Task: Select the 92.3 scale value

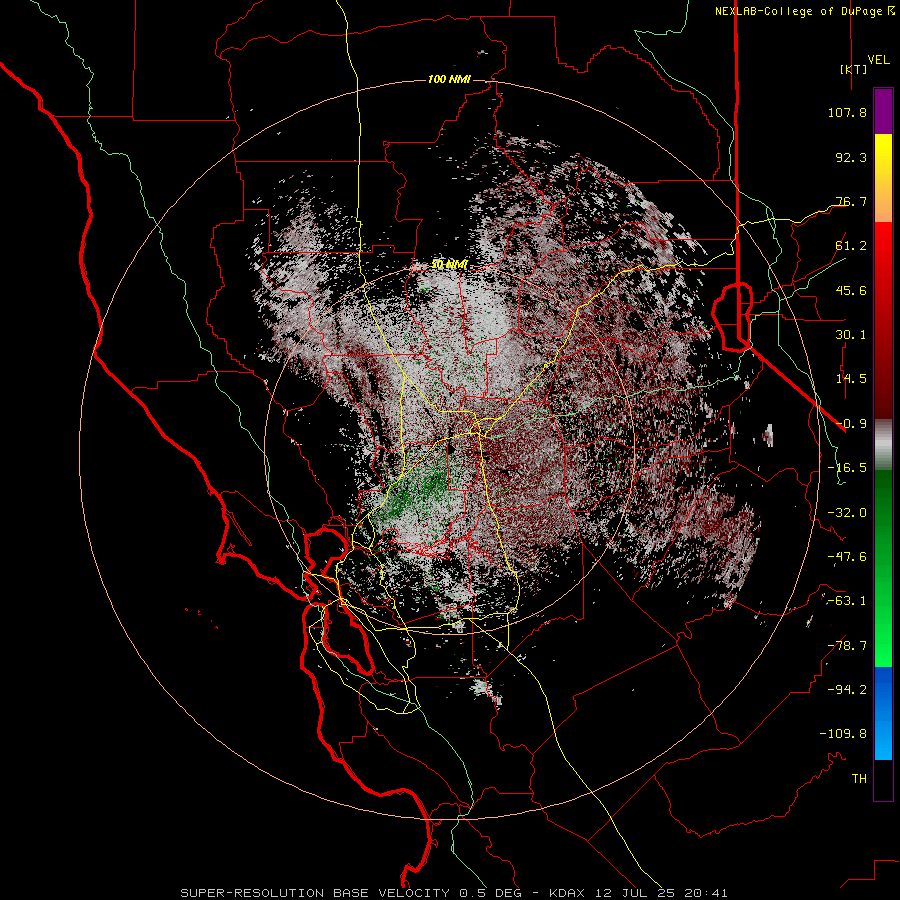Action: pos(851,157)
